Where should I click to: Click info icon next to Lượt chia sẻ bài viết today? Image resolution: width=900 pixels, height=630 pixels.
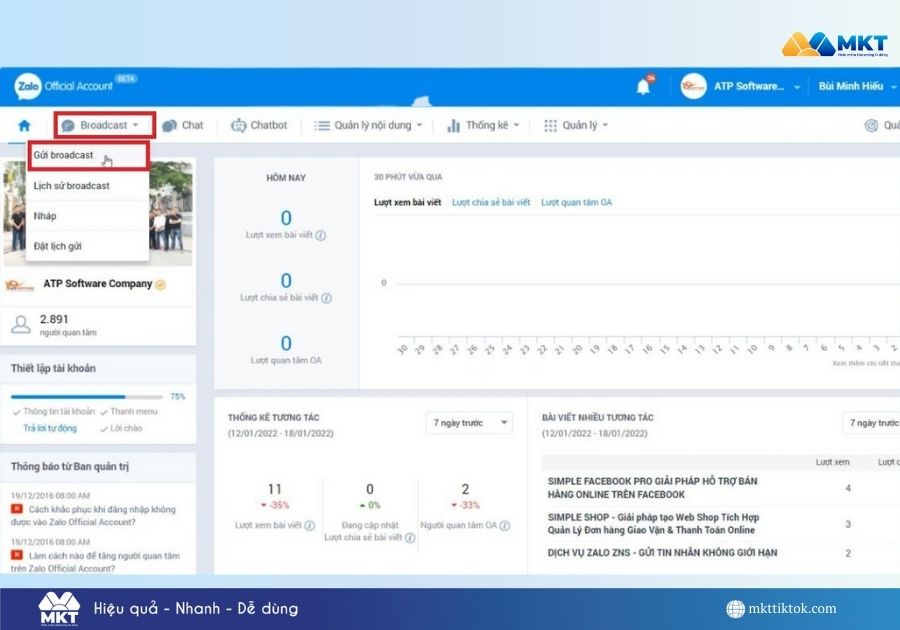coord(326,298)
